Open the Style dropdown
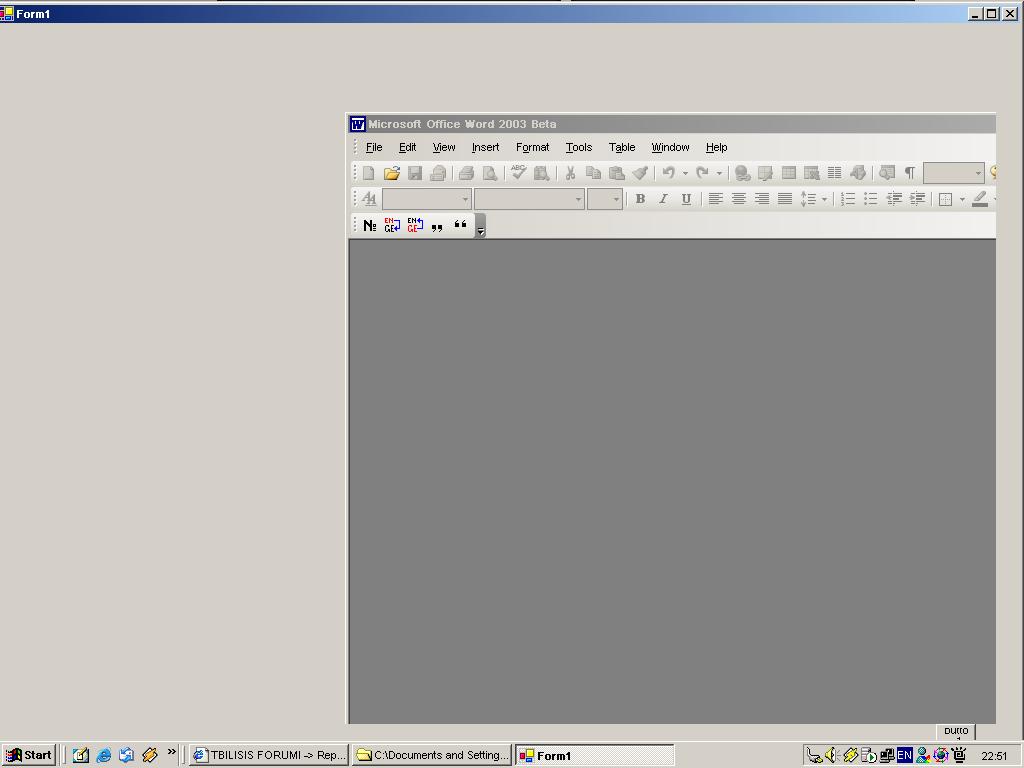Screen dimensions: 1024x768 (465, 199)
